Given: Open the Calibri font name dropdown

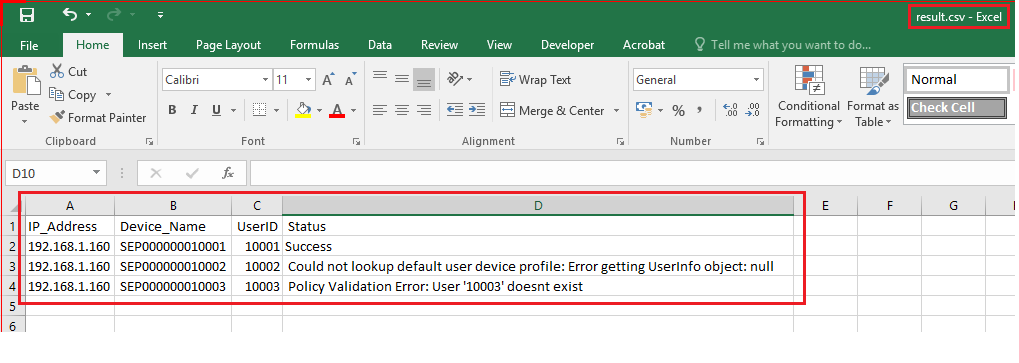Looking at the screenshot, I should click(x=265, y=80).
